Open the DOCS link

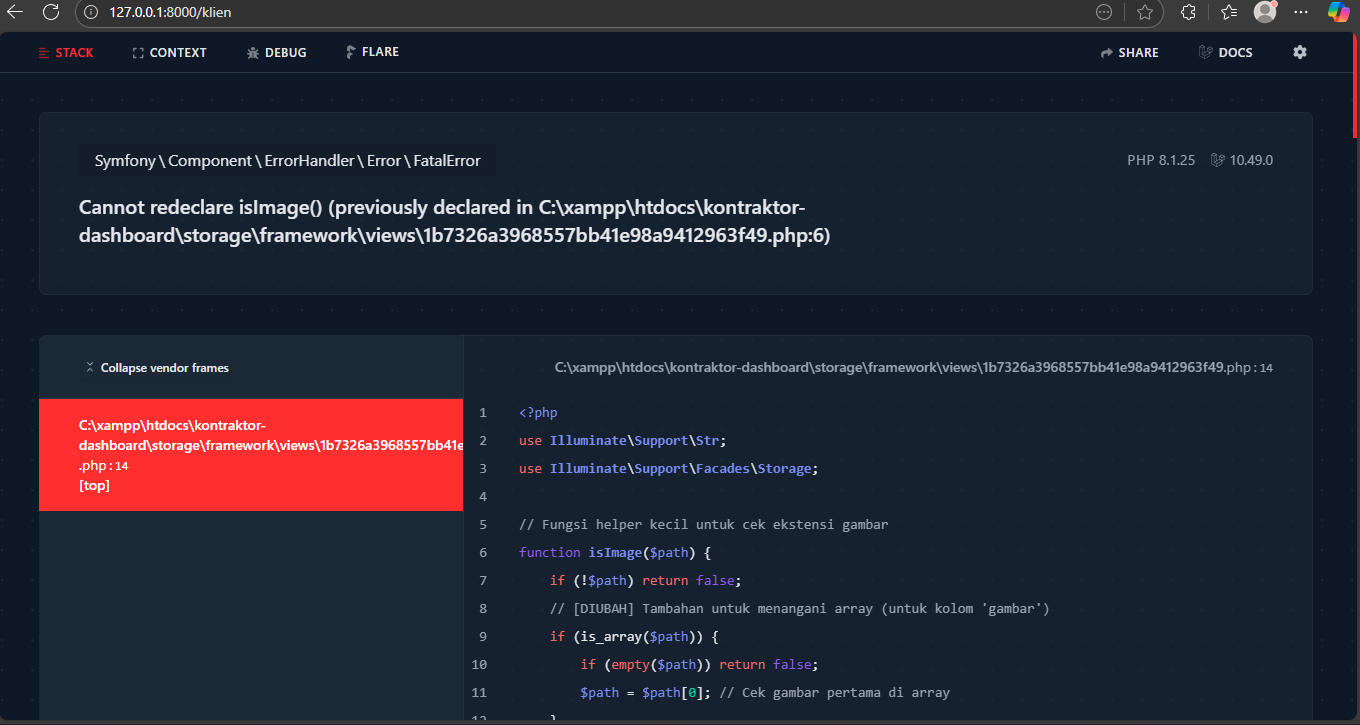pos(1225,53)
